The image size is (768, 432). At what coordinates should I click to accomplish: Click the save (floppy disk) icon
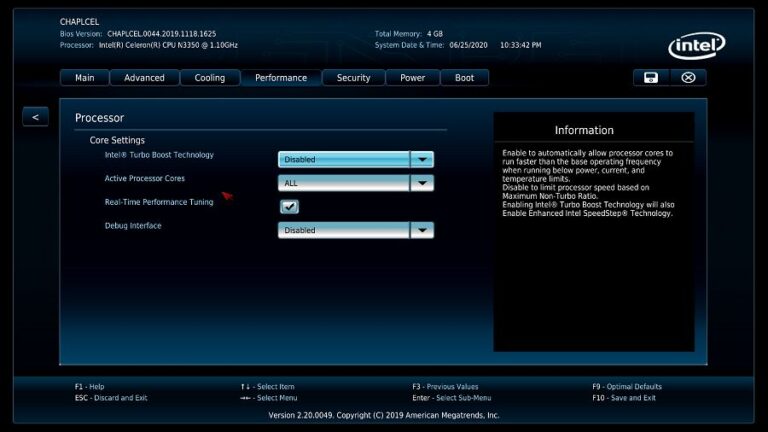click(x=650, y=77)
